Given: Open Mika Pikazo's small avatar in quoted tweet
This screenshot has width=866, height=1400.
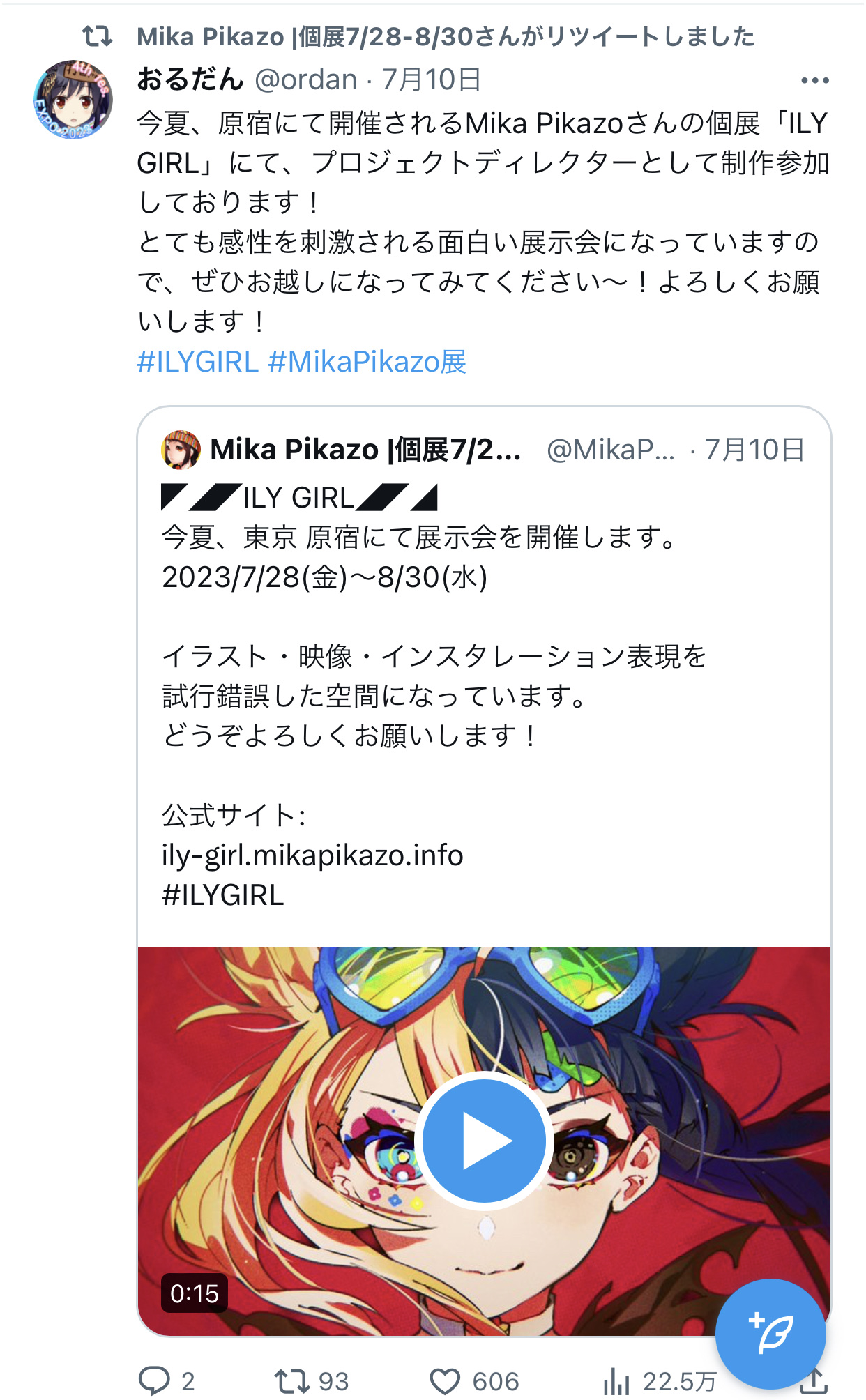Looking at the screenshot, I should tap(181, 450).
